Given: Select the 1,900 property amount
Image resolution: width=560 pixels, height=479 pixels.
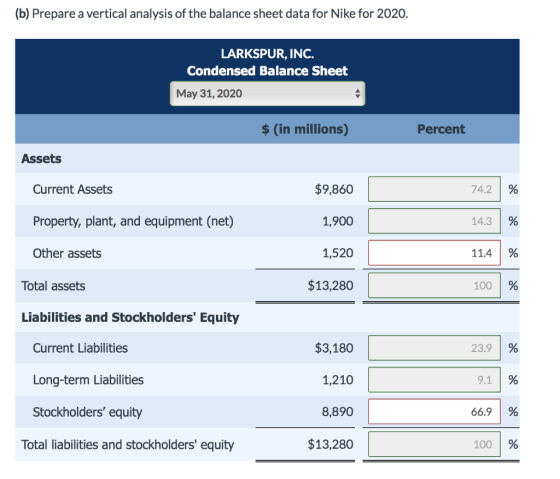Looking at the screenshot, I should coord(338,221).
